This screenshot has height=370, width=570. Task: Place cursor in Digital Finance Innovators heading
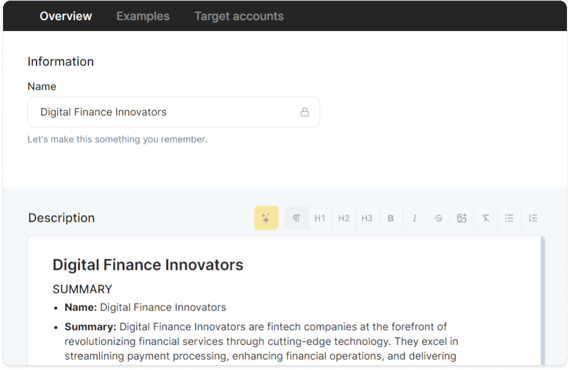click(x=148, y=265)
